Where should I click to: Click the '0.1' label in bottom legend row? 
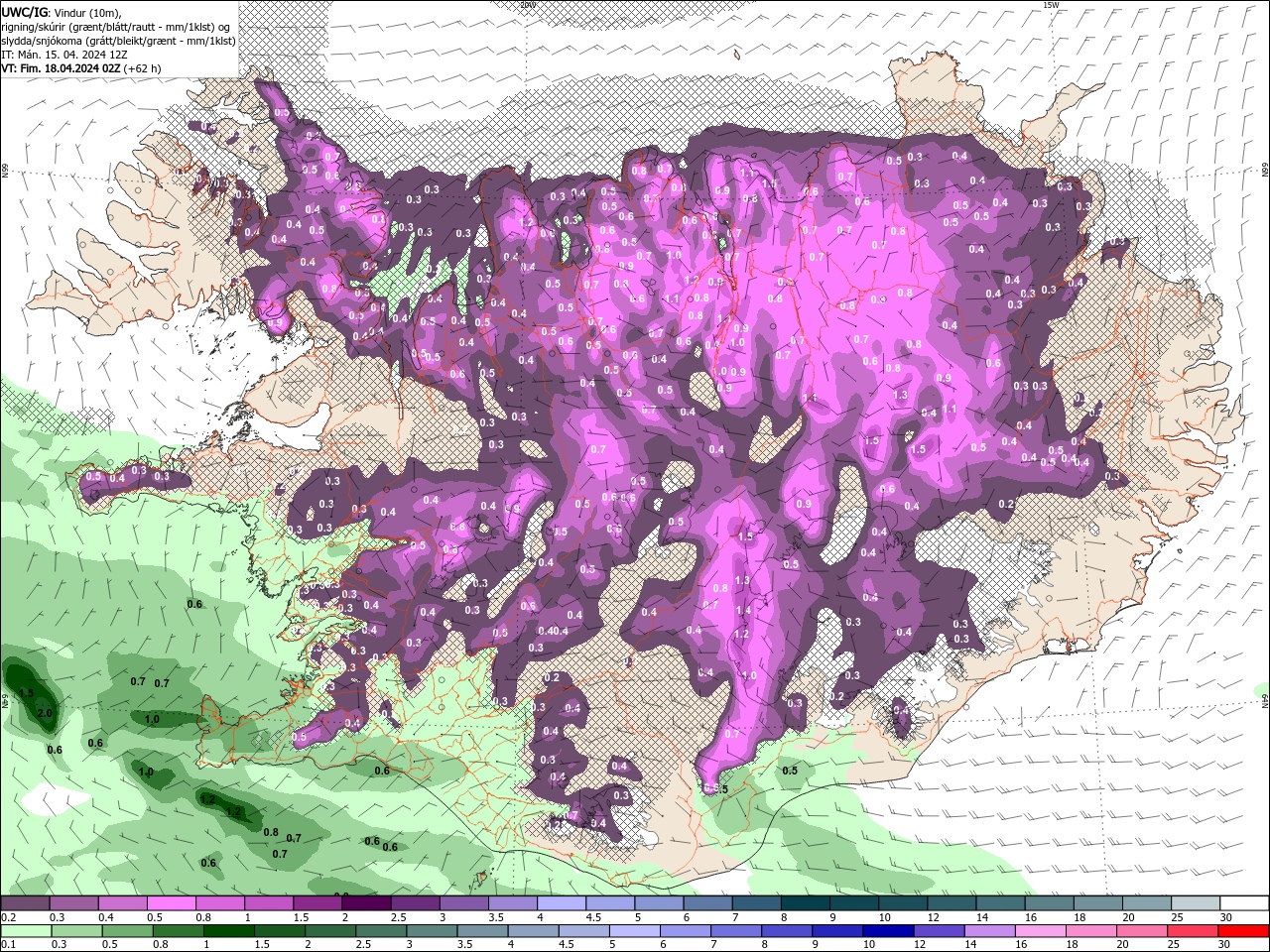[9, 944]
